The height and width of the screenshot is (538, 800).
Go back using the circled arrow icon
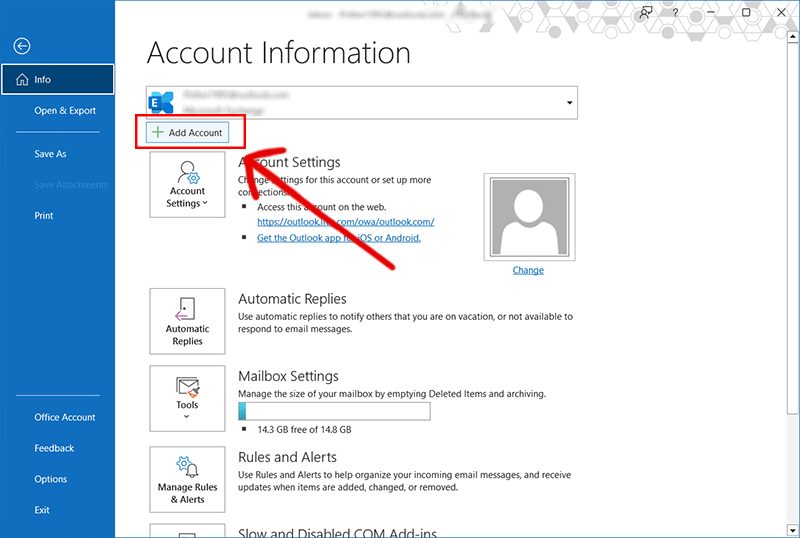[x=21, y=46]
